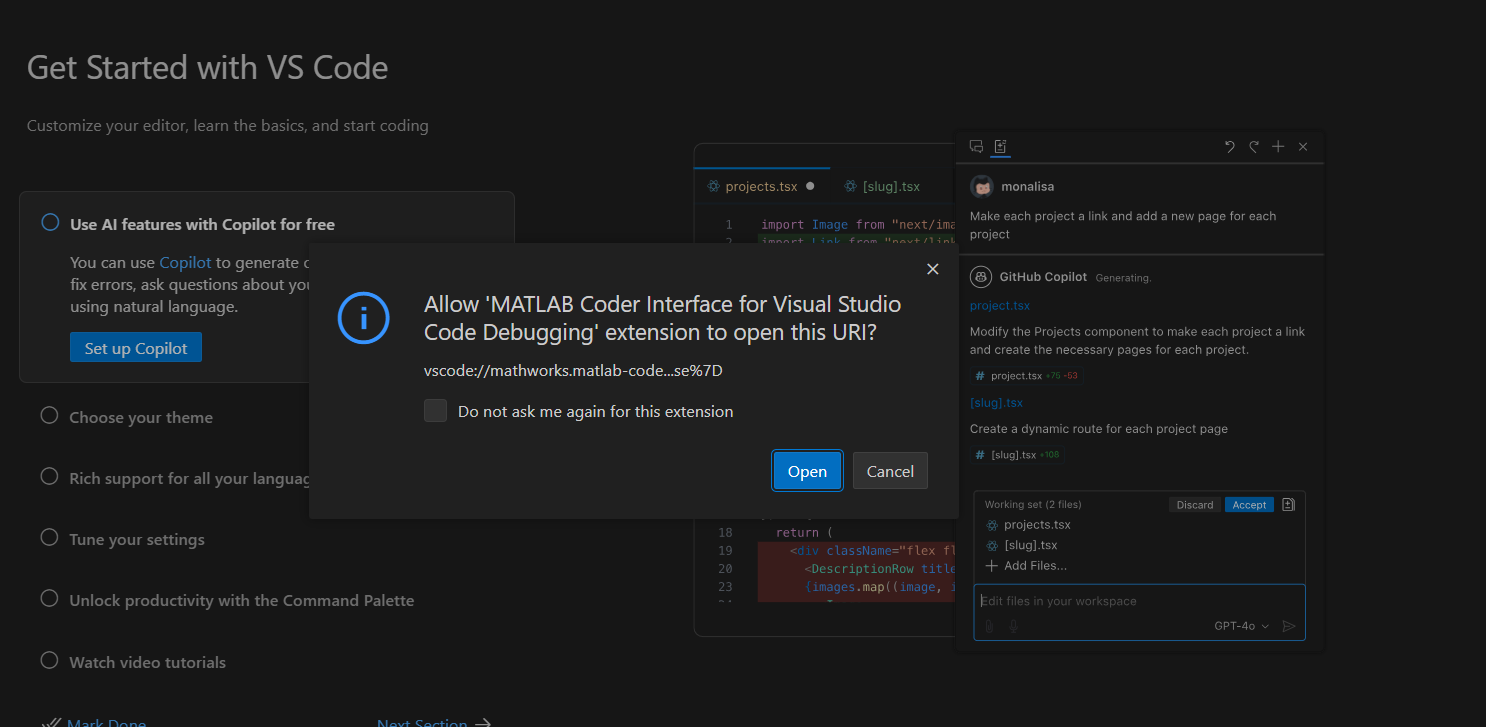1486x727 pixels.
Task: Click Accept in the working set
Action: click(x=1249, y=505)
